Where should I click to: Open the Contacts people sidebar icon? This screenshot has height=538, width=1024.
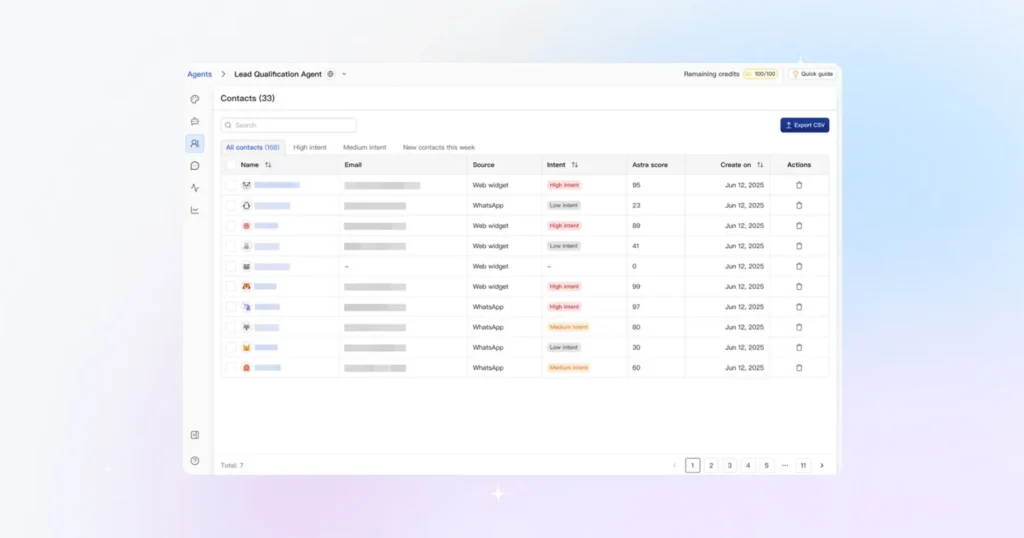click(x=195, y=144)
